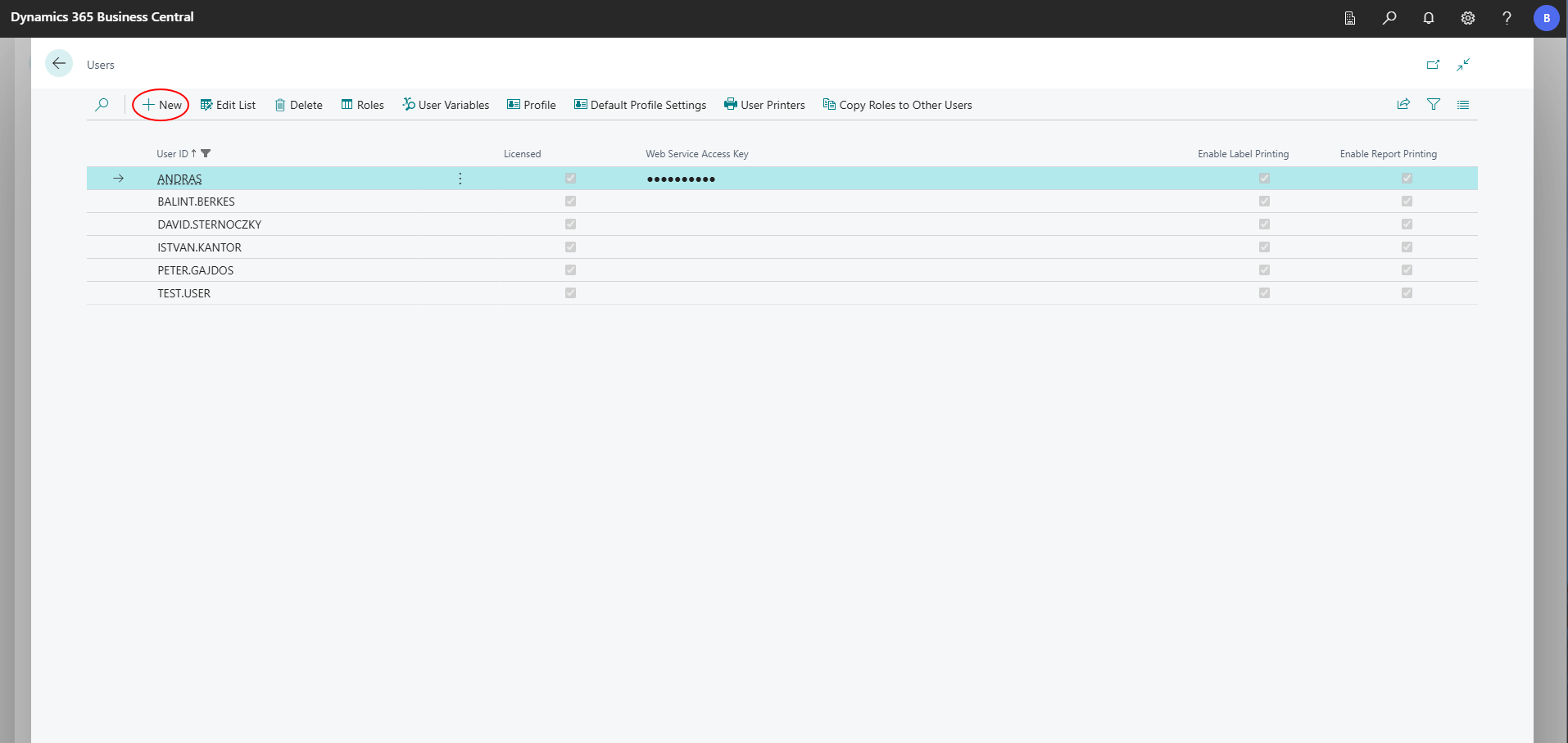Image resolution: width=1568 pixels, height=743 pixels.
Task: Enable Label Printing for TEST.USER
Action: pyautogui.click(x=1264, y=292)
